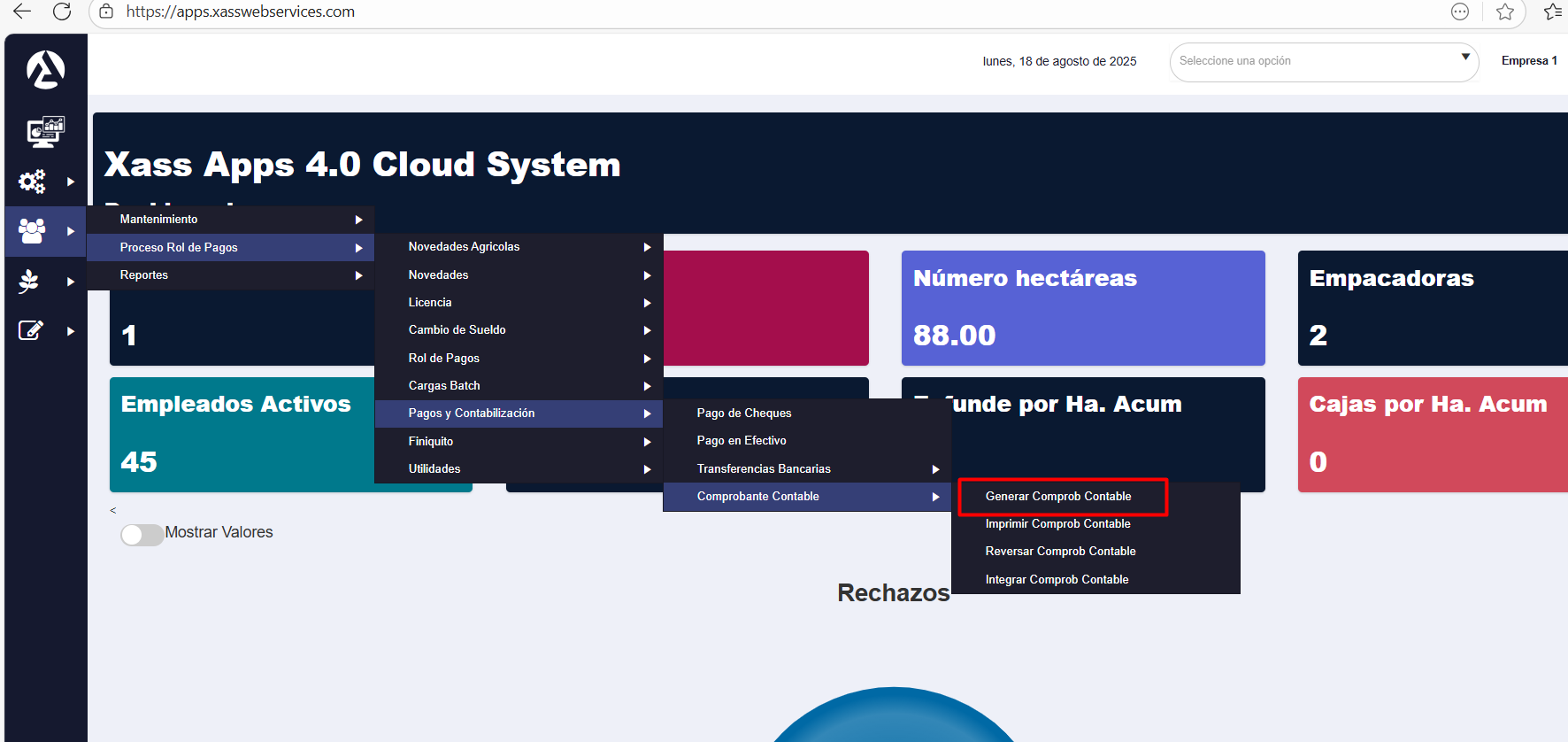Expand arrow beside the plant sidebar icon
This screenshot has height=742, width=1568.
[x=71, y=282]
